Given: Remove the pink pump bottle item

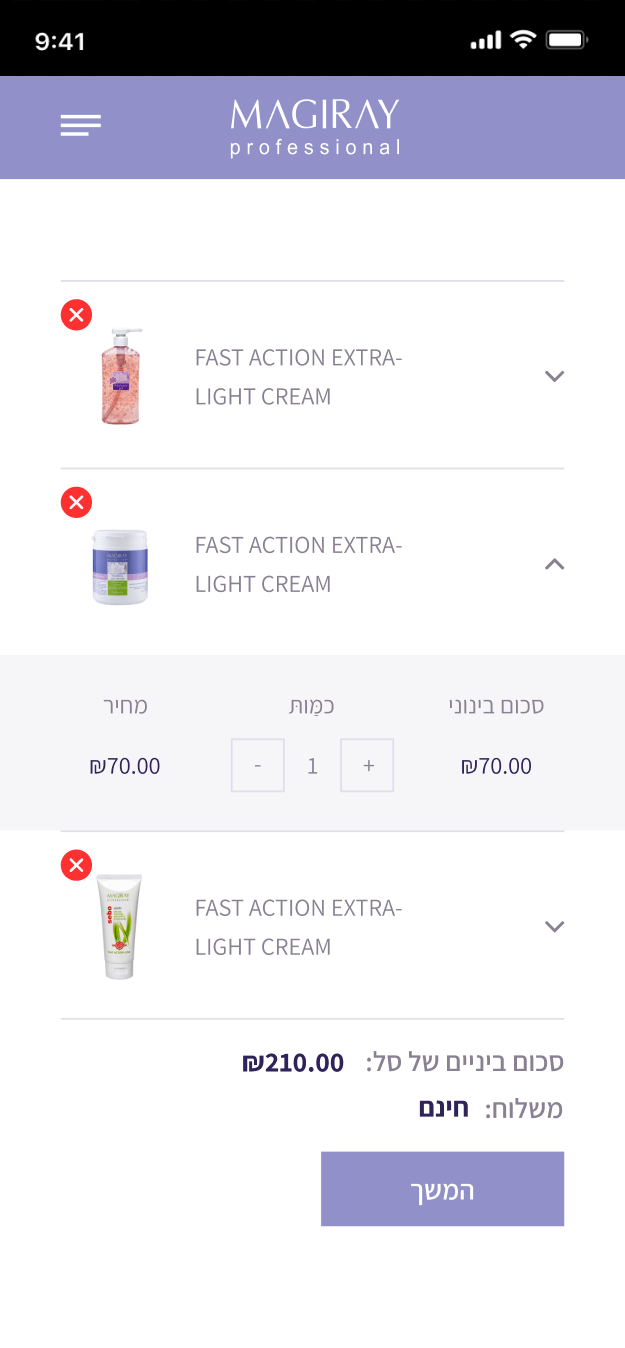Looking at the screenshot, I should click(76, 315).
